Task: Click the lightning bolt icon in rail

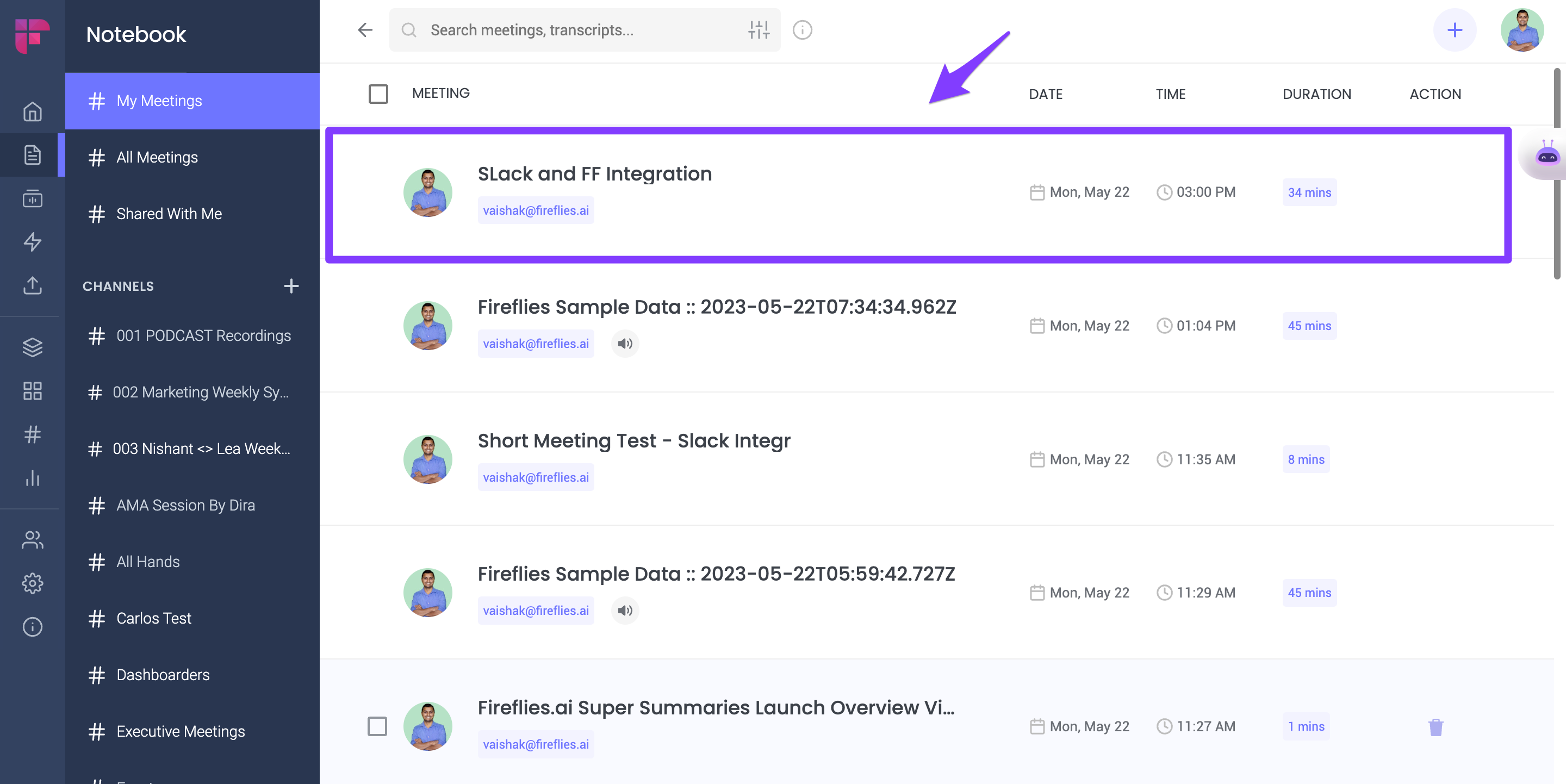Action: 32,242
